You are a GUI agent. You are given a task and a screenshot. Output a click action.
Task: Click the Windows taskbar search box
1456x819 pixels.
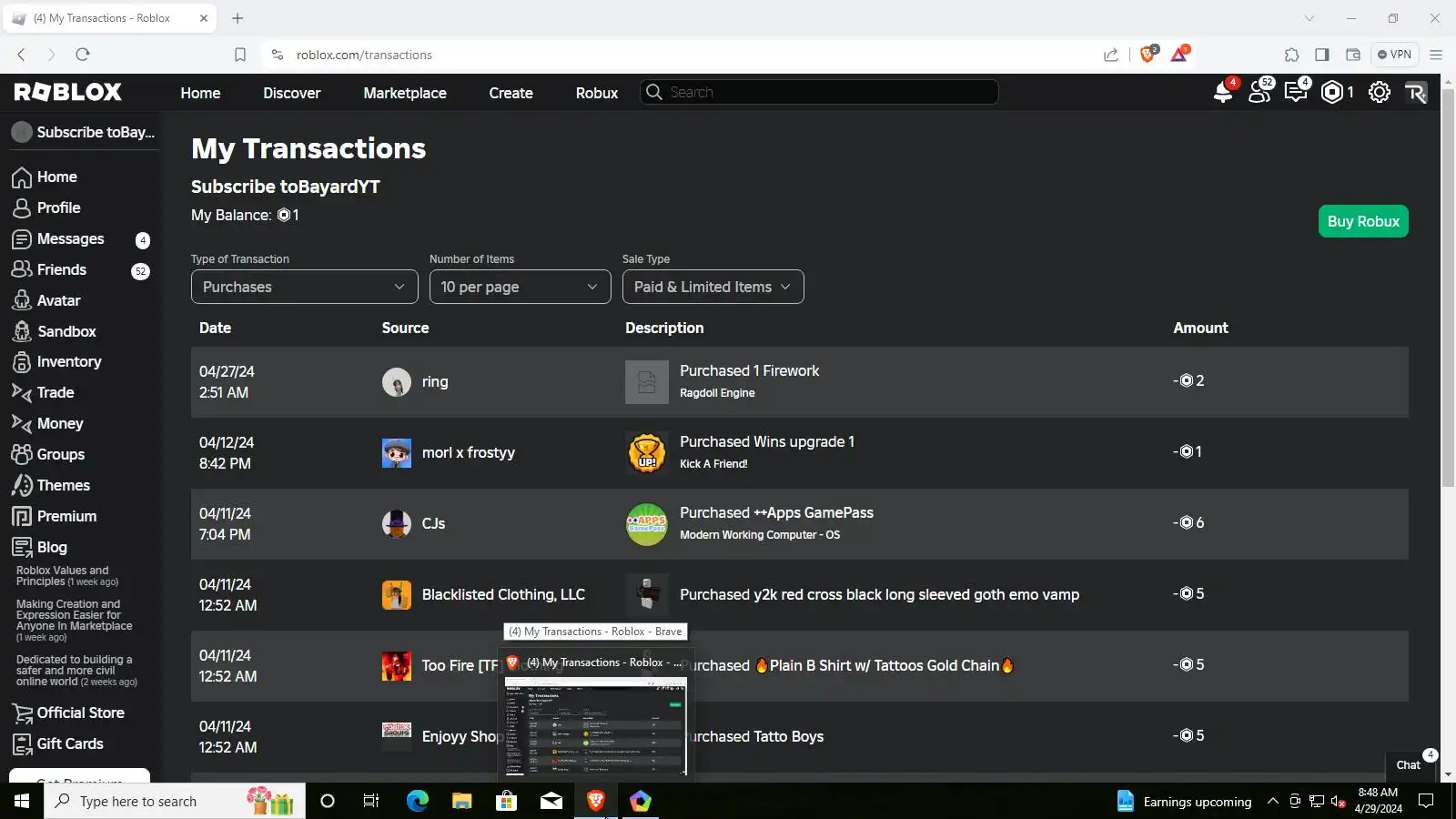point(175,801)
